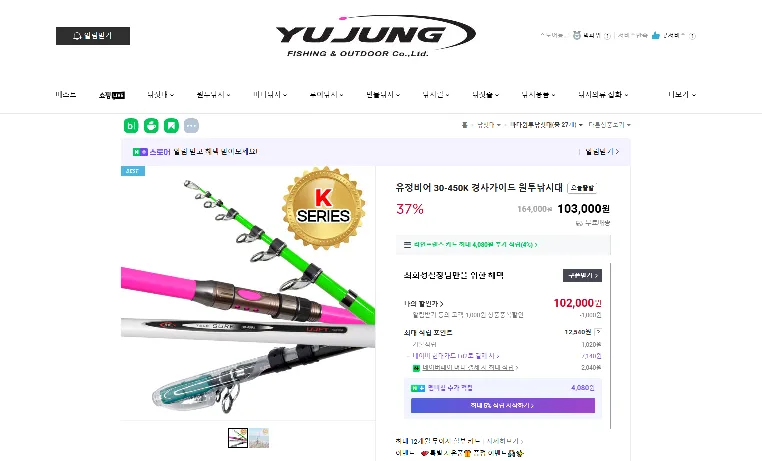Click alert link at right of lavender store banner
762x461 pixels.
click(602, 152)
